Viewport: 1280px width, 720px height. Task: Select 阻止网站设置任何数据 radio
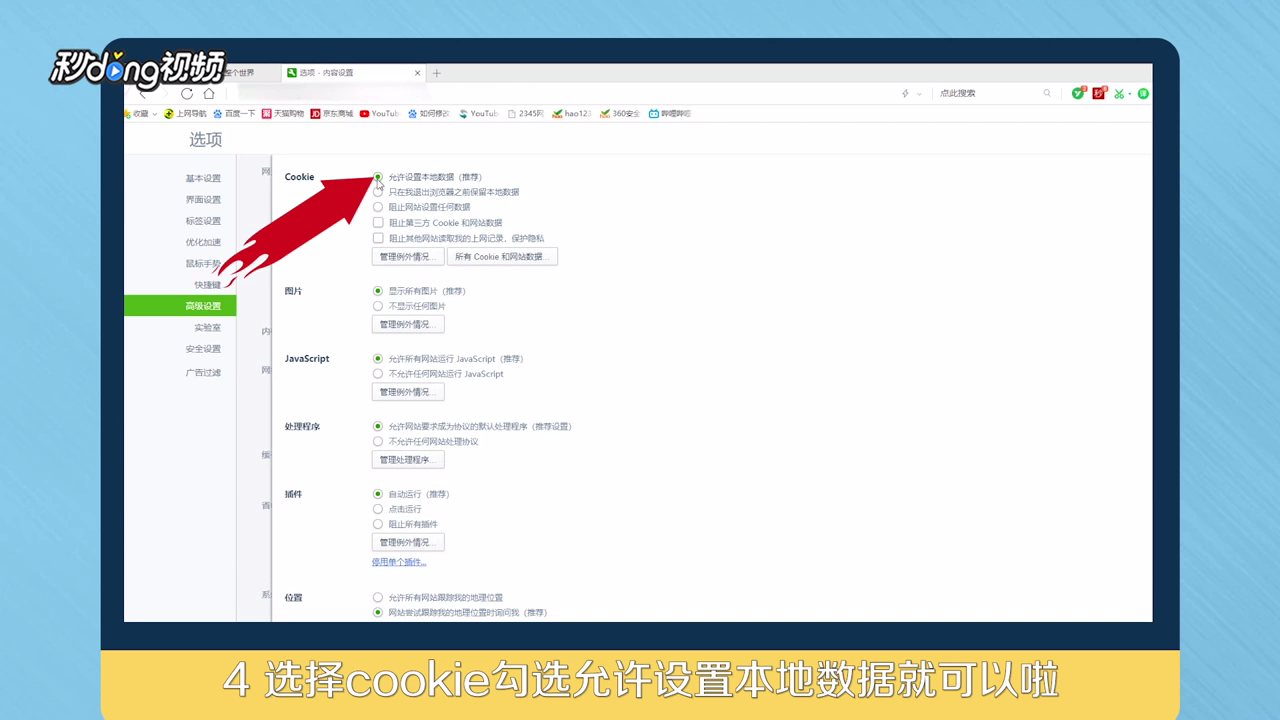click(x=378, y=207)
